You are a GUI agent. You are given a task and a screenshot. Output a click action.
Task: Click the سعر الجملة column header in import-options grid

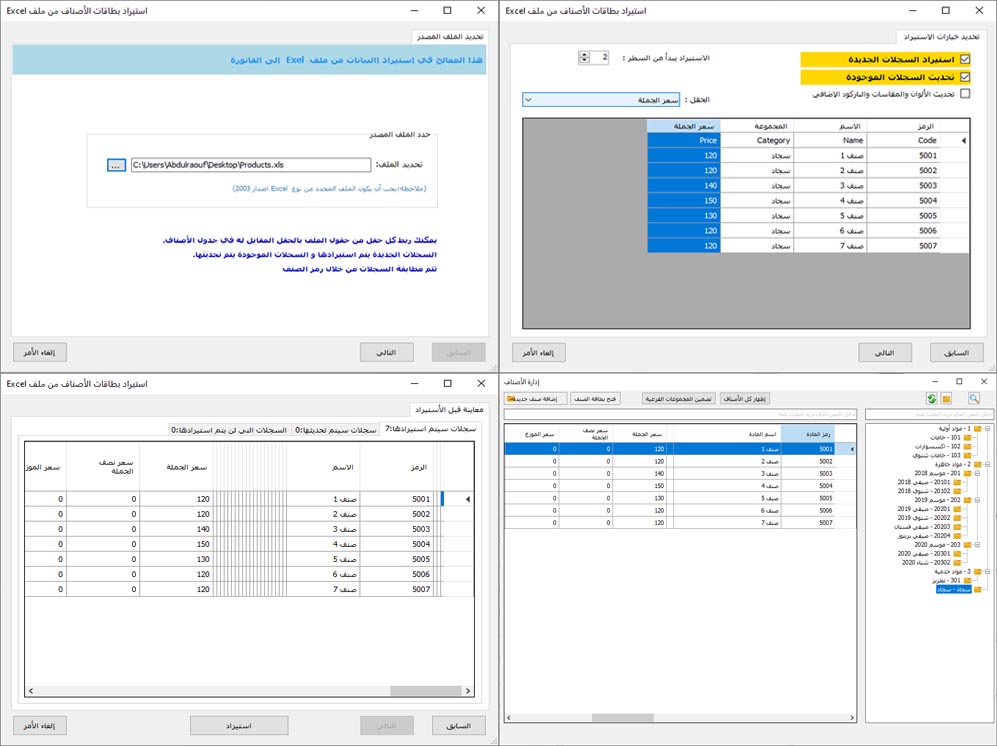coord(684,126)
